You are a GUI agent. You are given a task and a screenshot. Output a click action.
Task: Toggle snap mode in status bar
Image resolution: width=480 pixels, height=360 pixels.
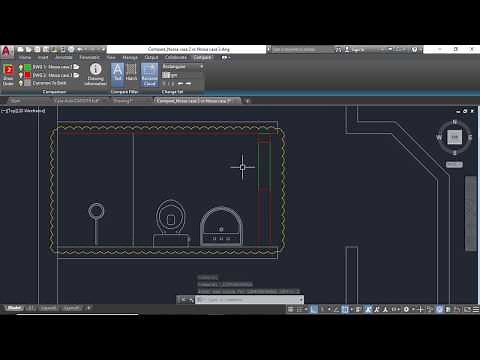[299, 309]
